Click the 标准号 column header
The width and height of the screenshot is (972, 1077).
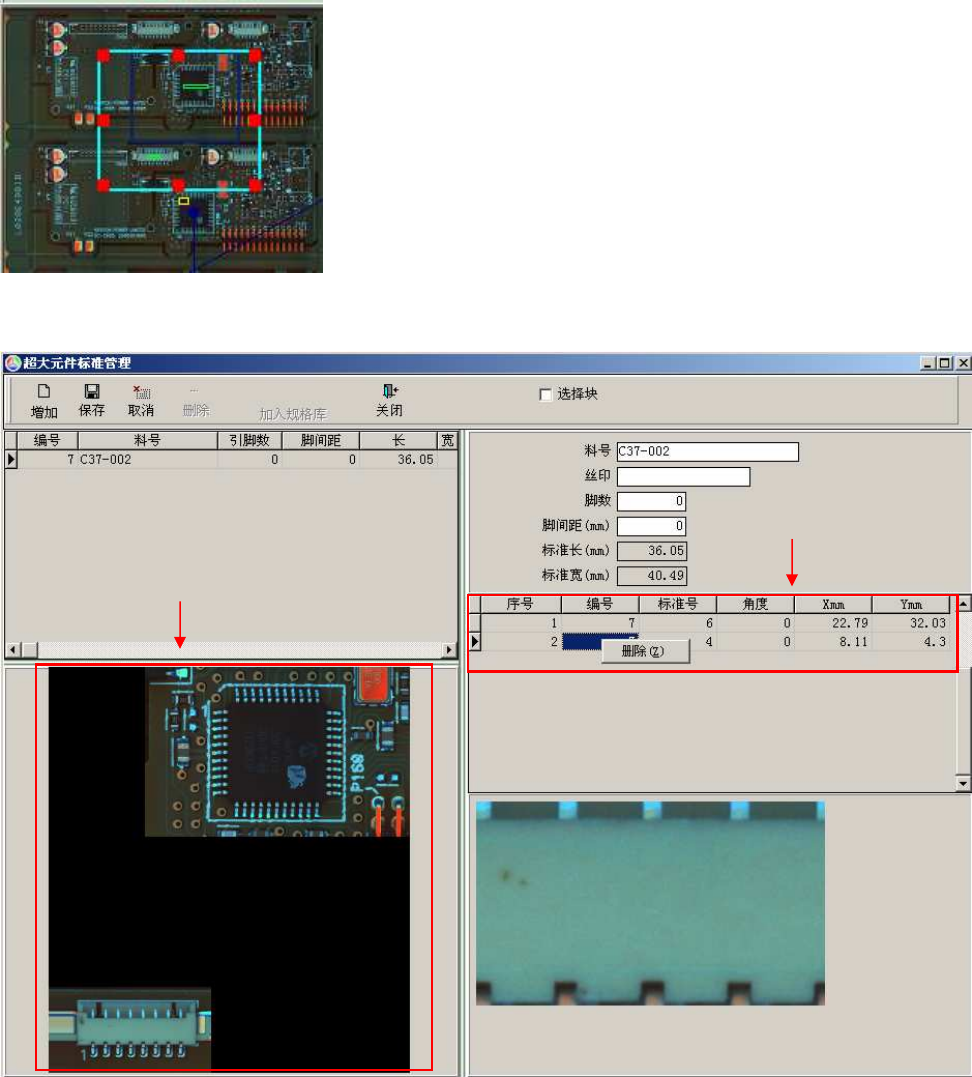678,604
